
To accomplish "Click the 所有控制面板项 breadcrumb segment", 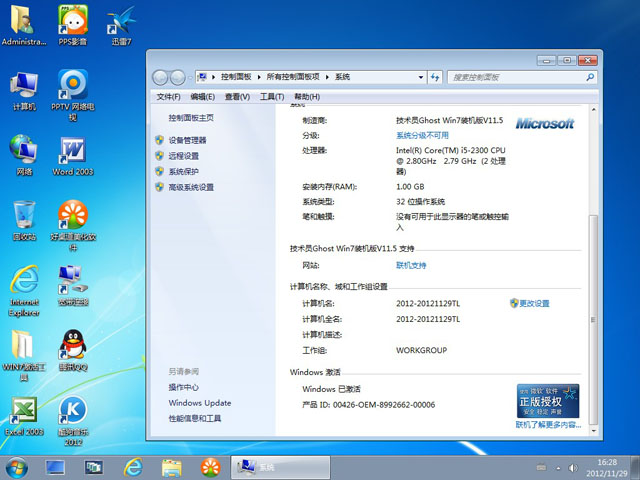I will coord(293,77).
